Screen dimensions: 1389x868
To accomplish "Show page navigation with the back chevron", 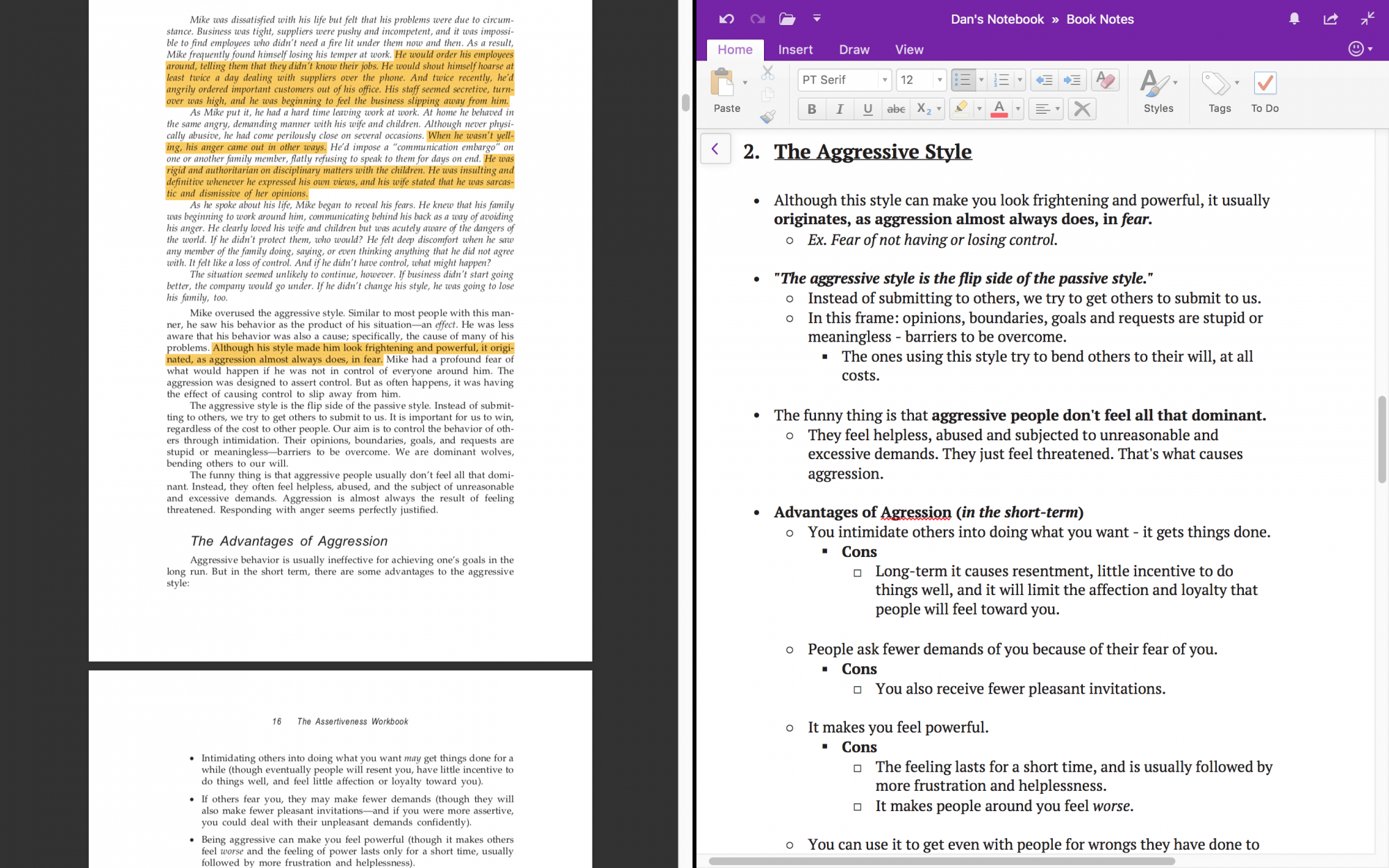I will tap(715, 149).
